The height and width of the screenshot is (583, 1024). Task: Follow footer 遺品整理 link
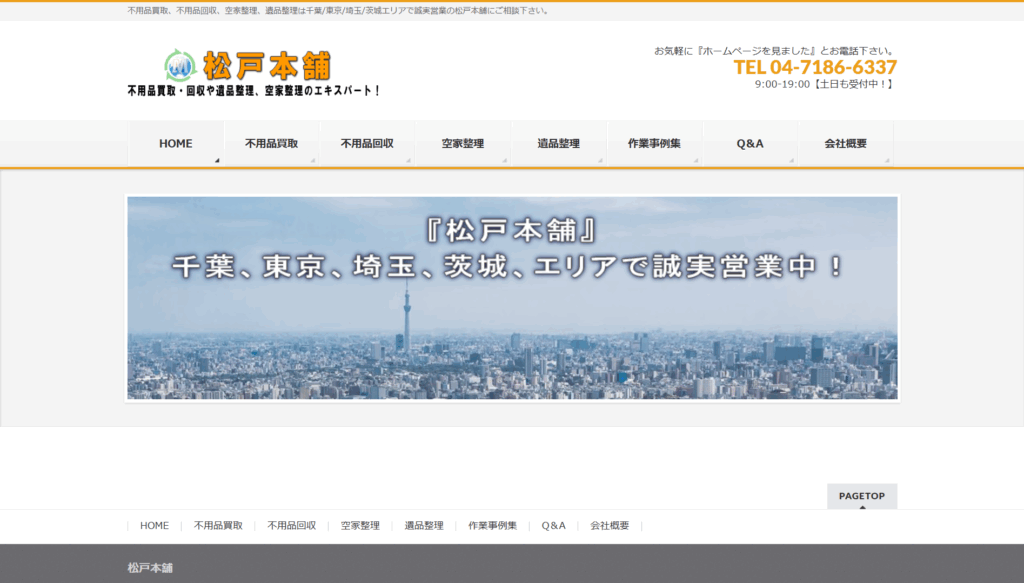pos(424,526)
